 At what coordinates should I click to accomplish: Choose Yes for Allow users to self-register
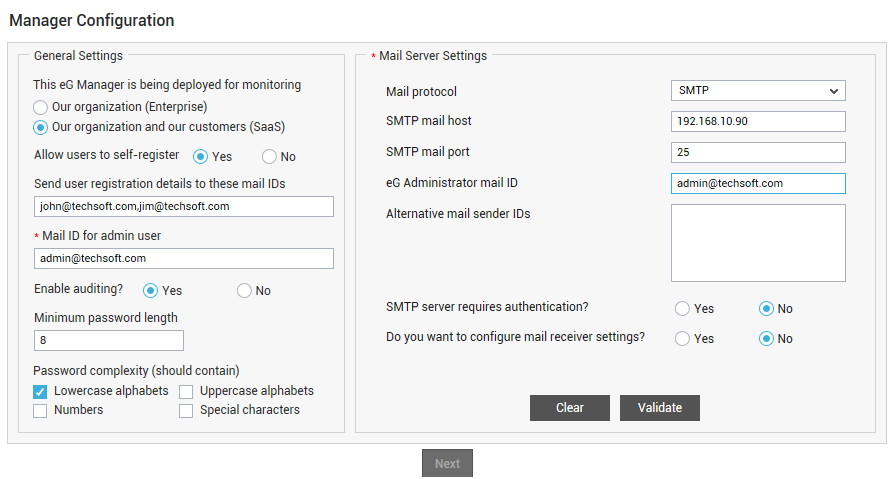200,157
